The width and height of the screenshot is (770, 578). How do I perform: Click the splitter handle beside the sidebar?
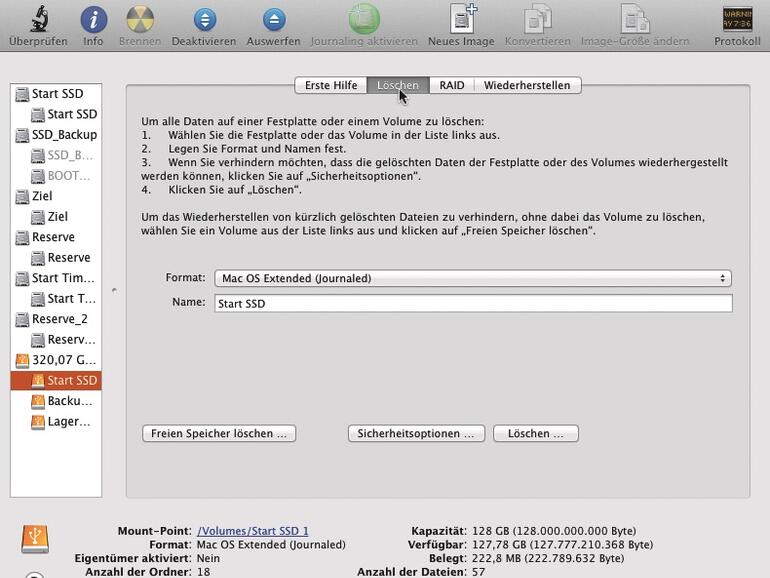point(114,290)
